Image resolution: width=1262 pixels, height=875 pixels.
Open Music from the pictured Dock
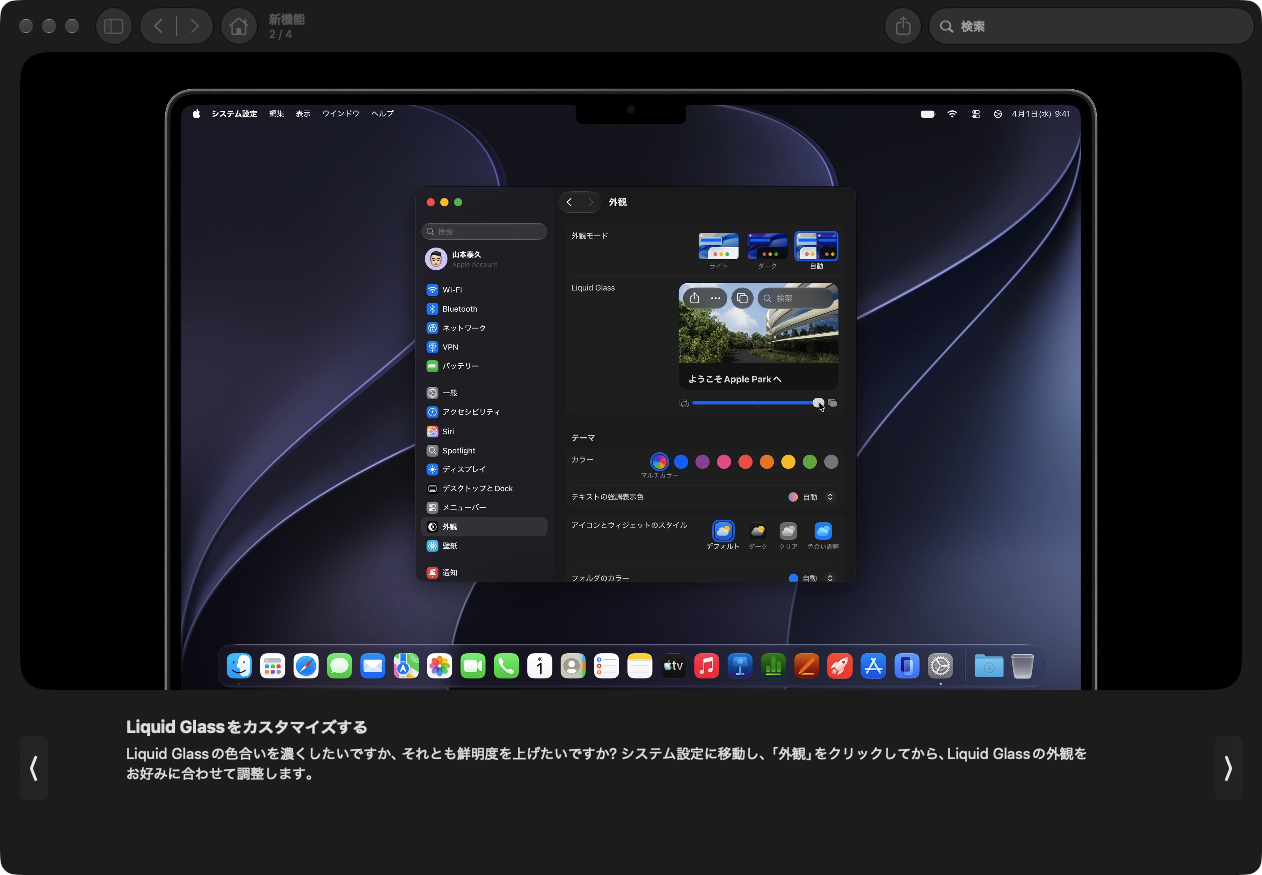pyautogui.click(x=707, y=666)
